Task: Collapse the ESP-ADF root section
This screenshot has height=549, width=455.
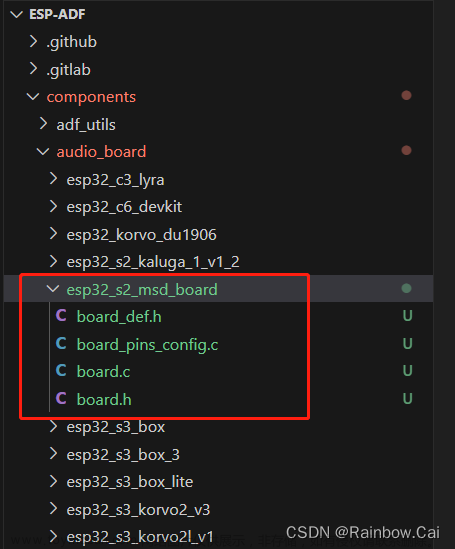Action: (16, 14)
